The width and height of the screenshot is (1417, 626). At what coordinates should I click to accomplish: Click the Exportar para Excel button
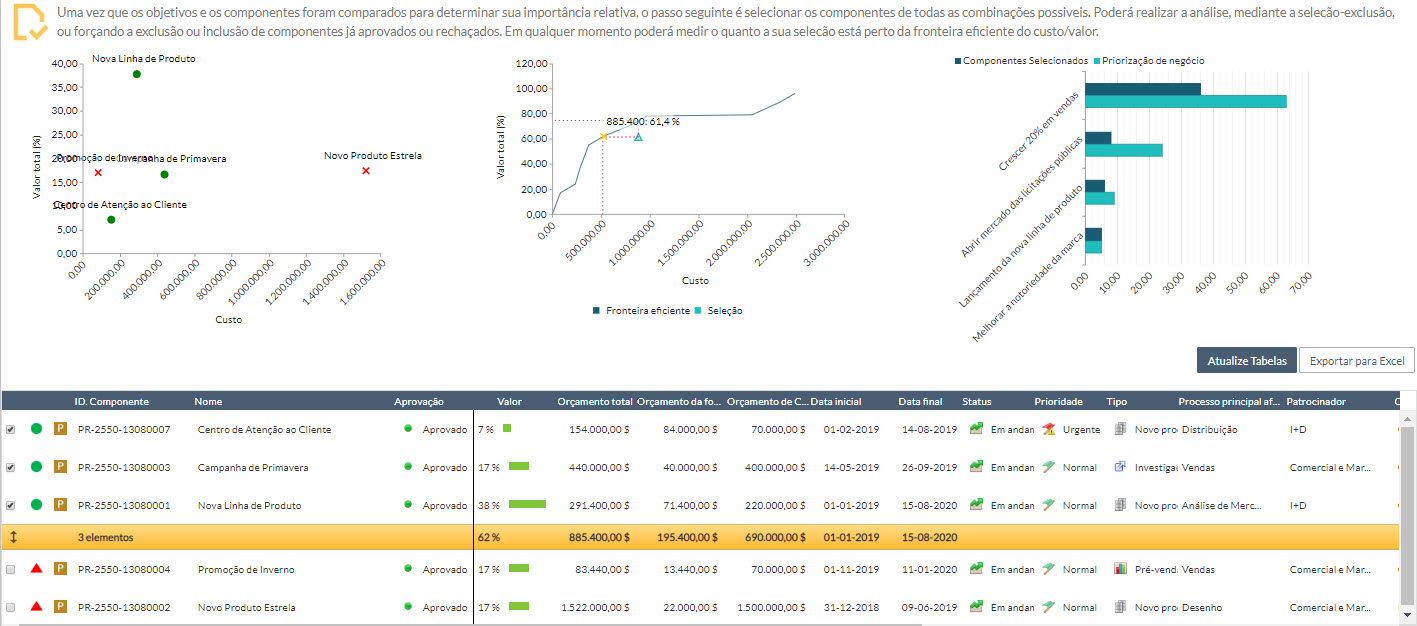click(x=1356, y=361)
